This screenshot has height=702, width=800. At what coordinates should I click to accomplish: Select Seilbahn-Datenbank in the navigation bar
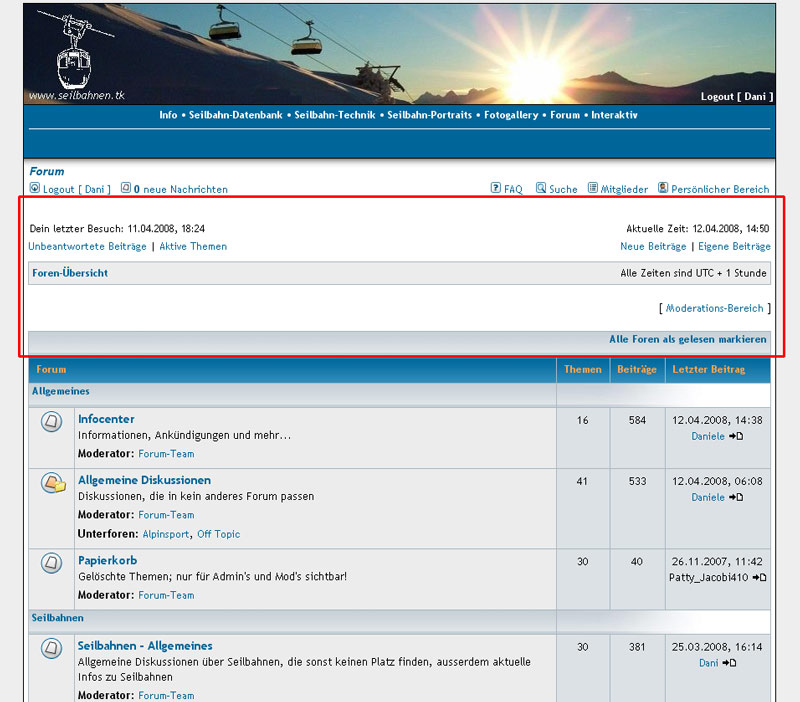(236, 115)
